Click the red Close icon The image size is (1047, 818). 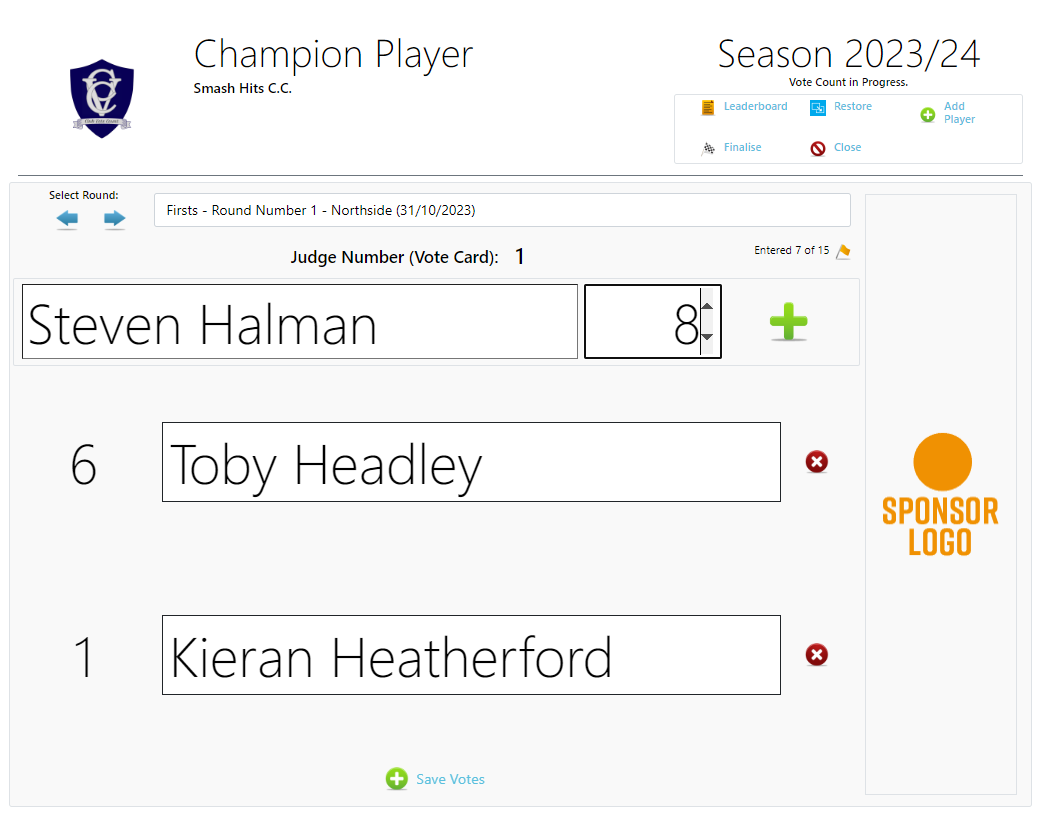(818, 148)
